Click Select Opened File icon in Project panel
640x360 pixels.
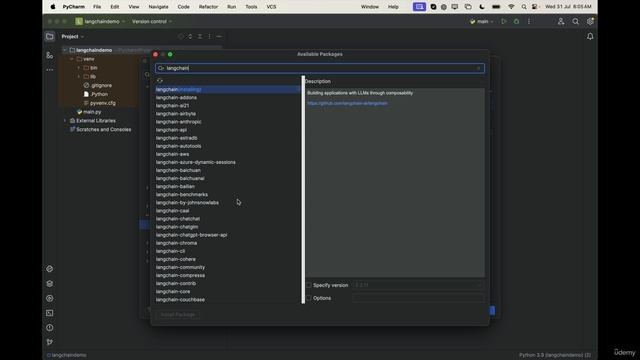tap(181, 37)
